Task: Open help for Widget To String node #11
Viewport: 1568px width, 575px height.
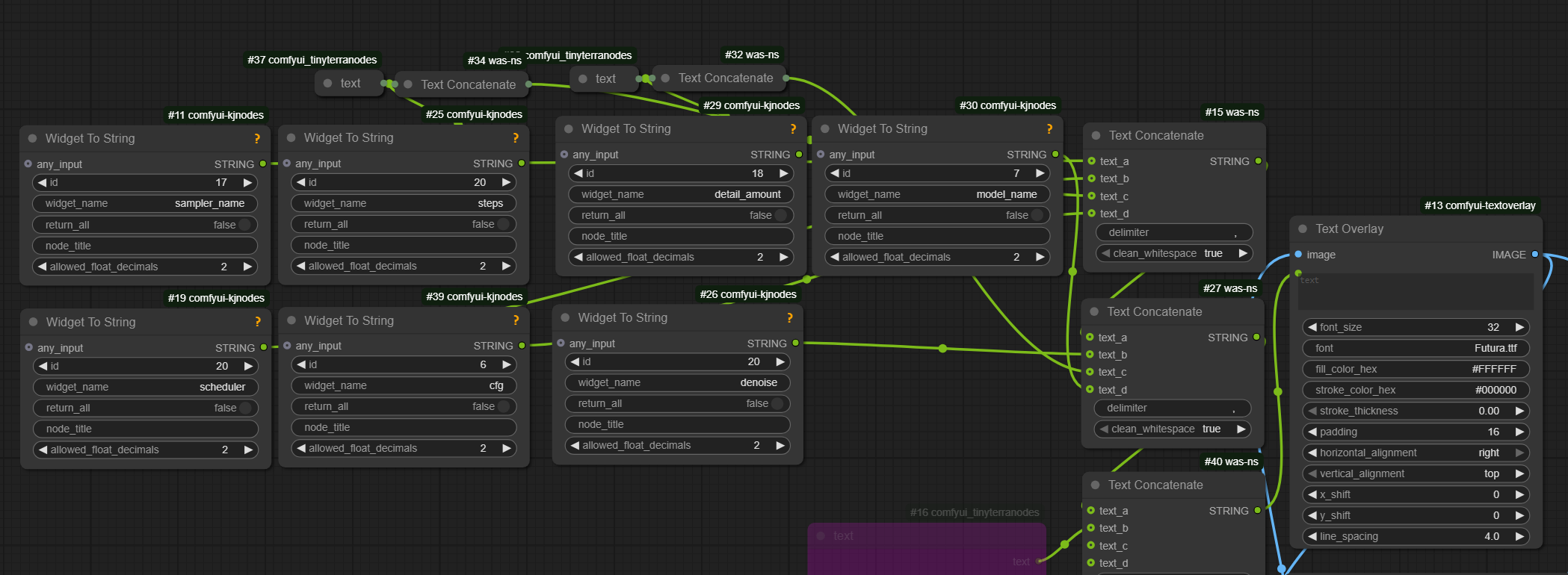Action: pyautogui.click(x=257, y=138)
